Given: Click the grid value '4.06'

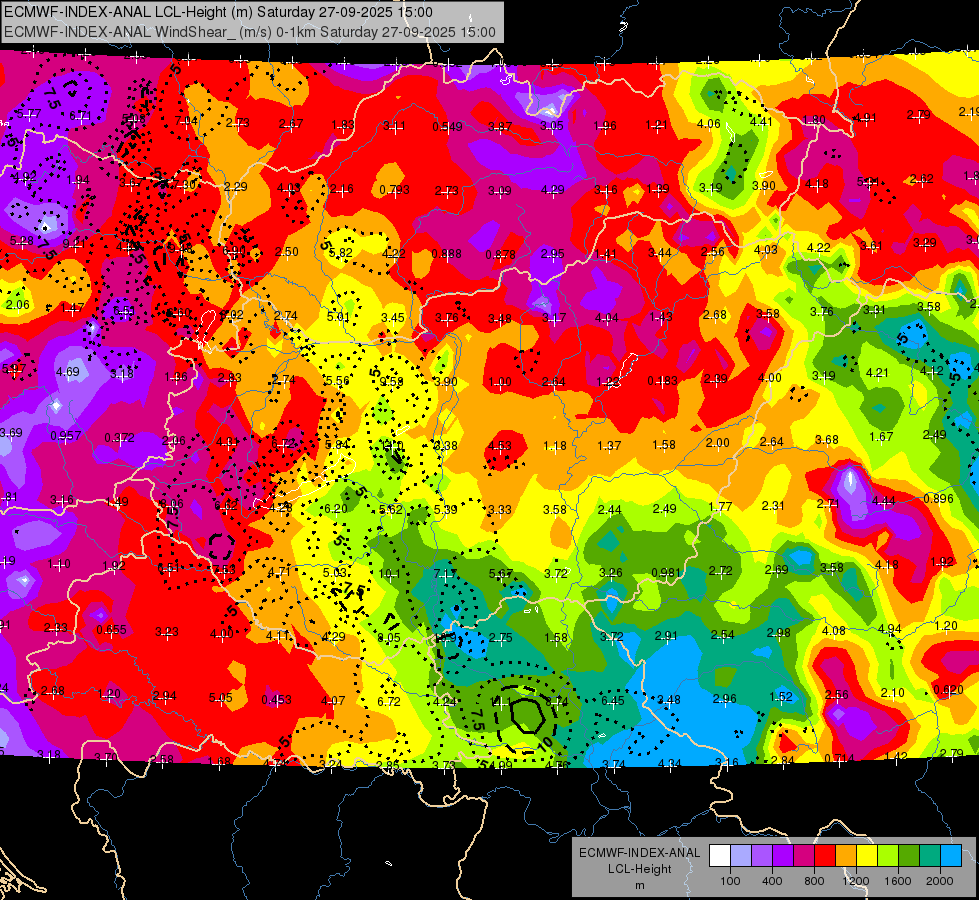Looking at the screenshot, I should coord(709,124).
